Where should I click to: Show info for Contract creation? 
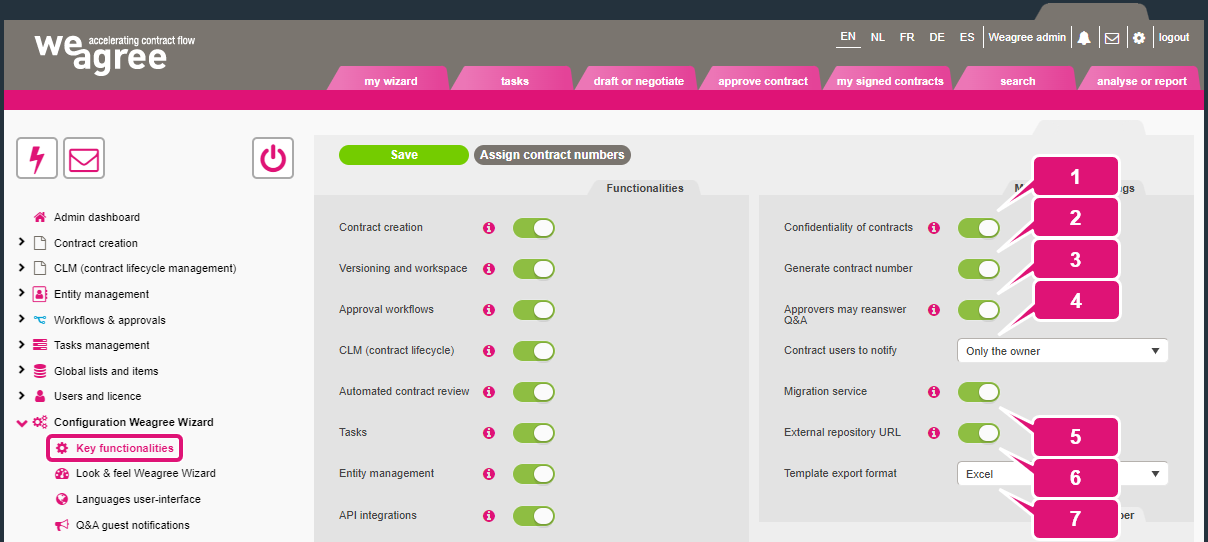point(489,228)
